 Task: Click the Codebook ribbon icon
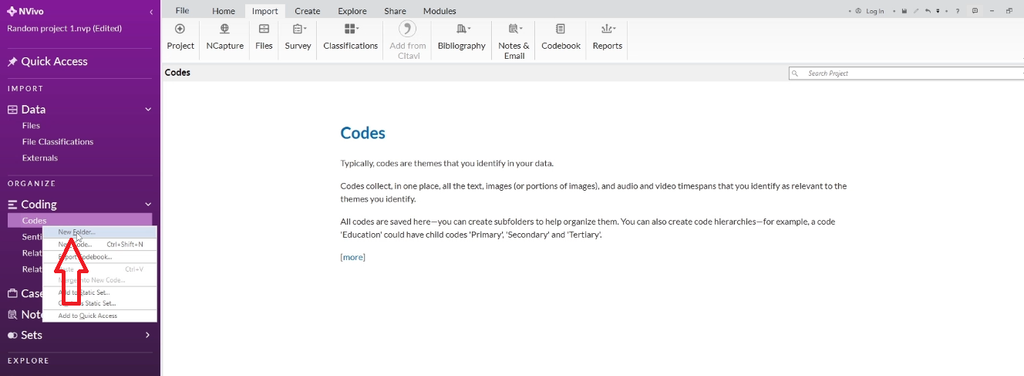tap(560, 29)
